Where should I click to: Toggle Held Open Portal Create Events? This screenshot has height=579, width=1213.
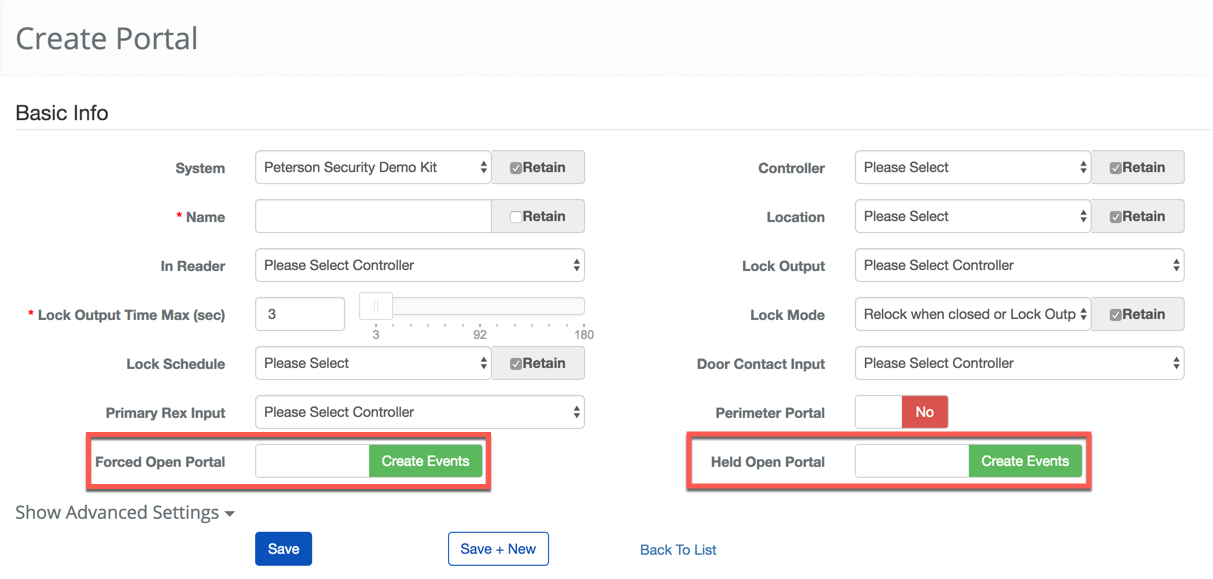pyautogui.click(x=969, y=461)
